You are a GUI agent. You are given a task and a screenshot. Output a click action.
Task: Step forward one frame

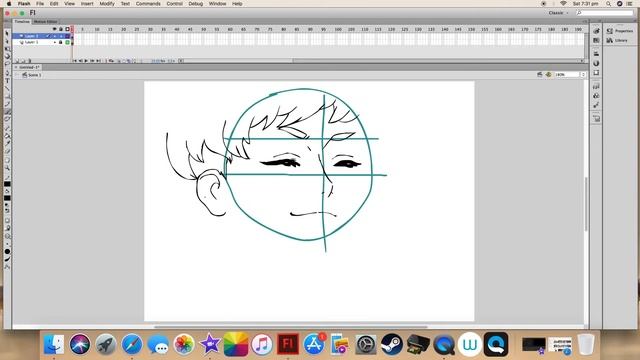[x=92, y=61]
